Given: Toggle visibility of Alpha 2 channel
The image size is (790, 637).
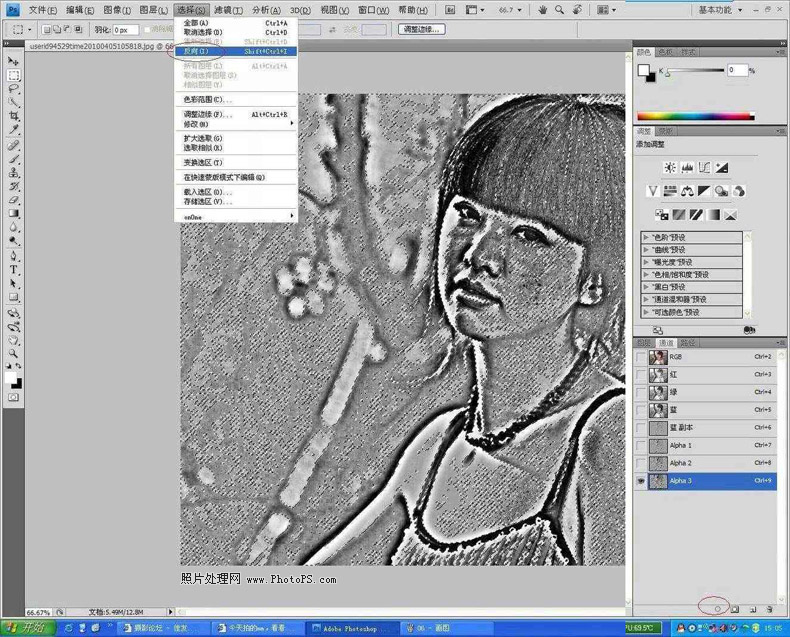Looking at the screenshot, I should (640, 463).
